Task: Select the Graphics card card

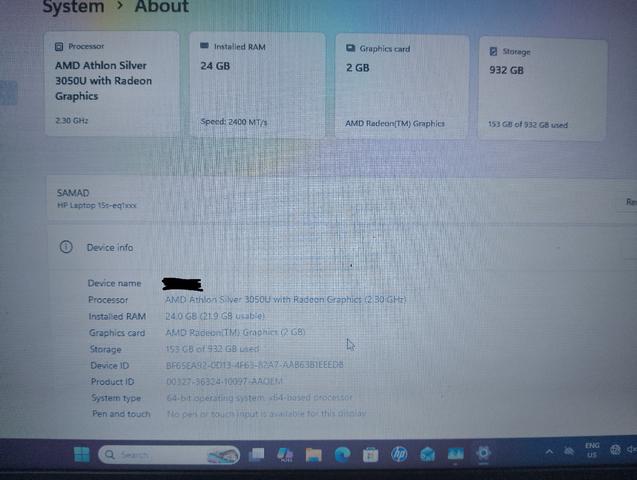Action: point(402,86)
